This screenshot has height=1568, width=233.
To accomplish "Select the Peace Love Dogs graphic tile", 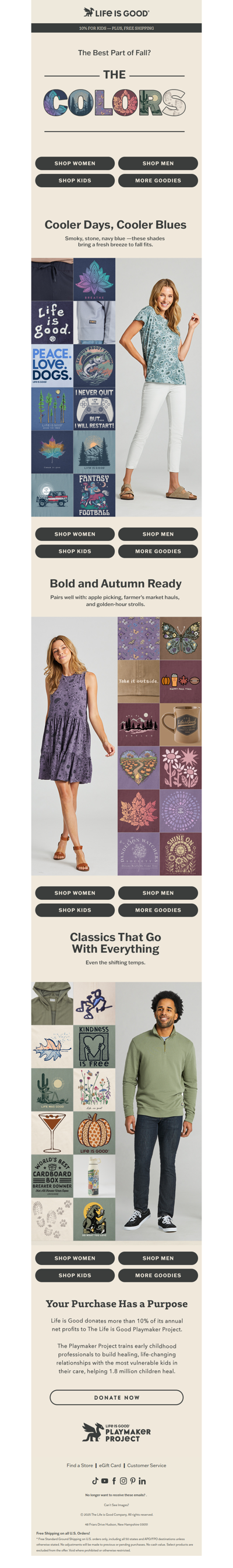I will 52,365.
